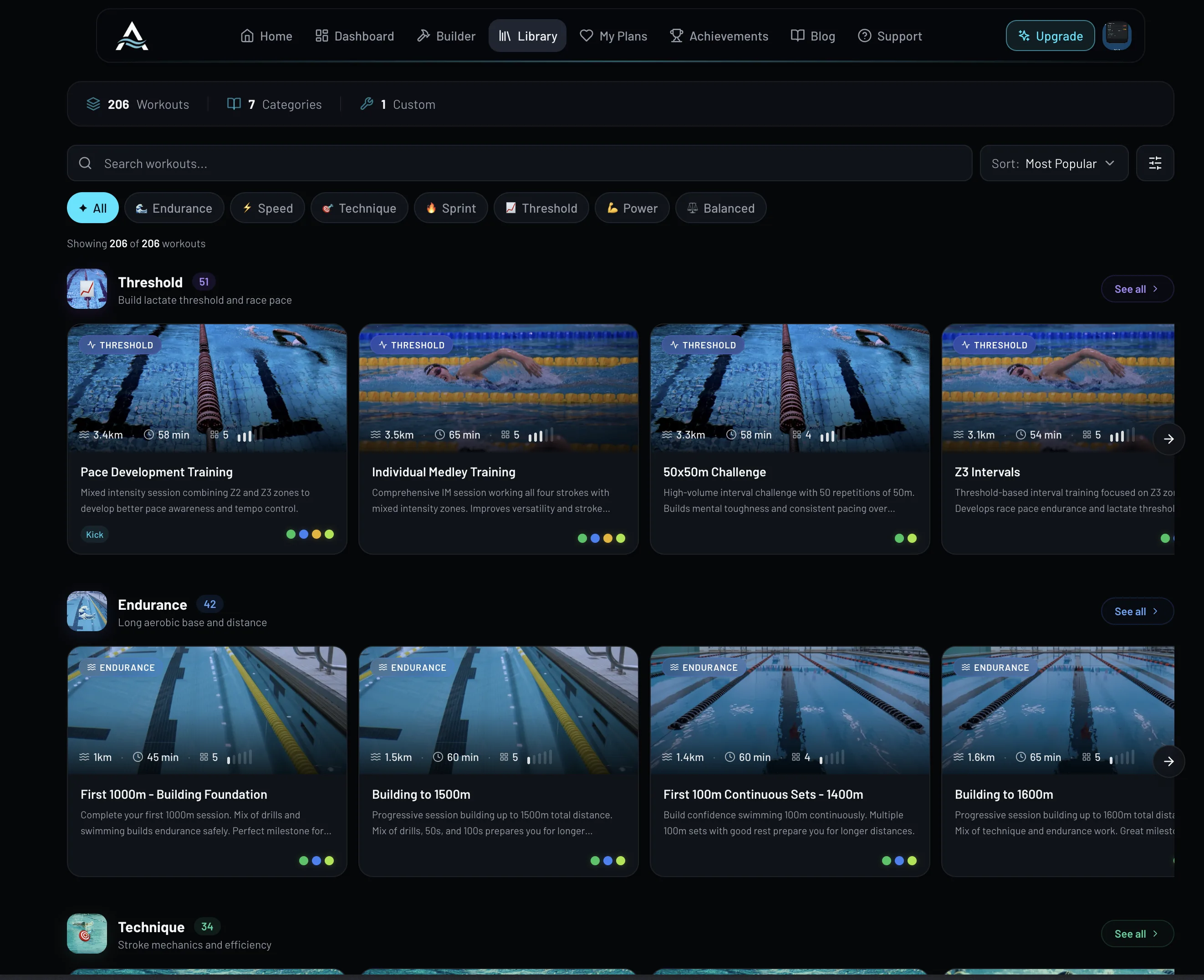The width and height of the screenshot is (1204, 980).
Task: Click the Kick tag on Pace Development
Action: (94, 535)
